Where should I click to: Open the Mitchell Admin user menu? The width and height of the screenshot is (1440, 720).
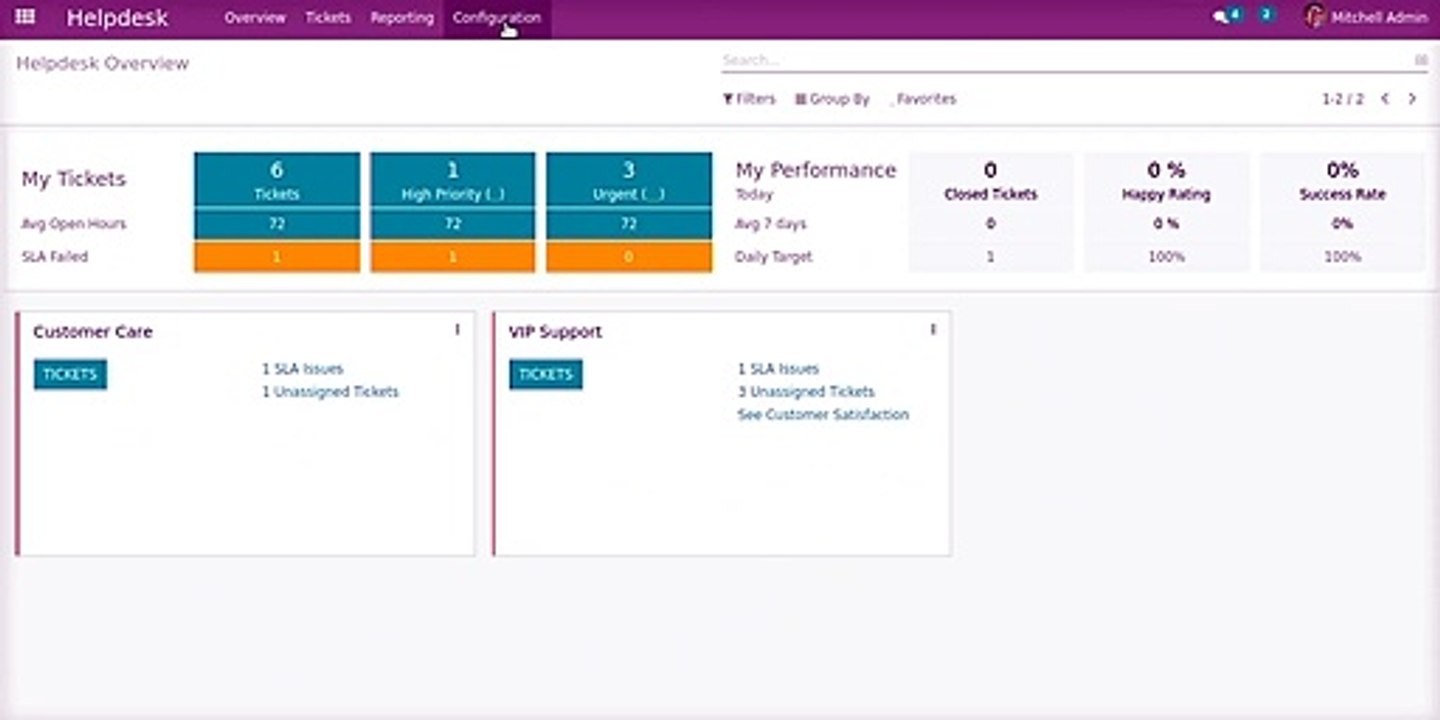[1366, 17]
